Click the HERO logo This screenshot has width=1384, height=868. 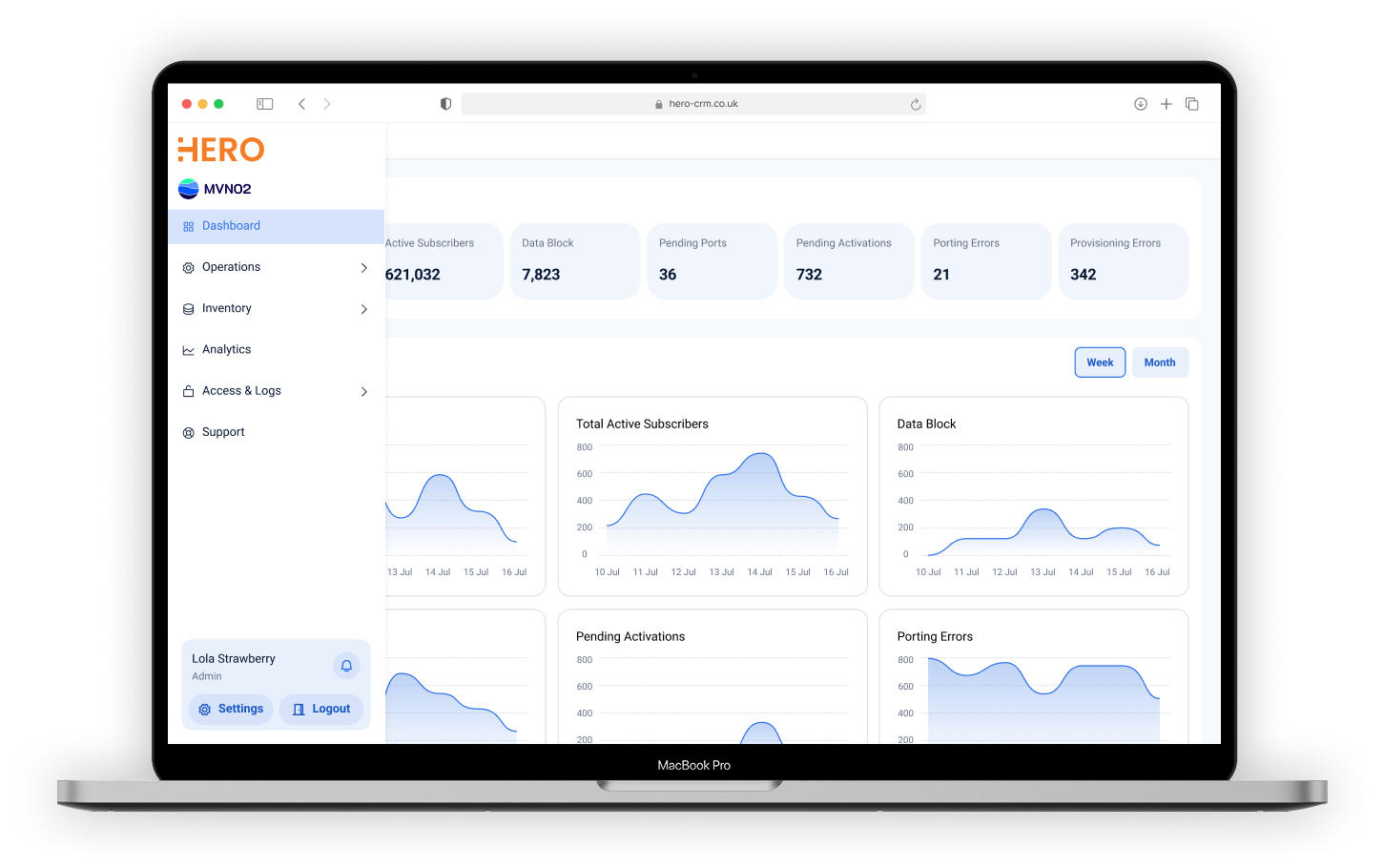click(221, 150)
